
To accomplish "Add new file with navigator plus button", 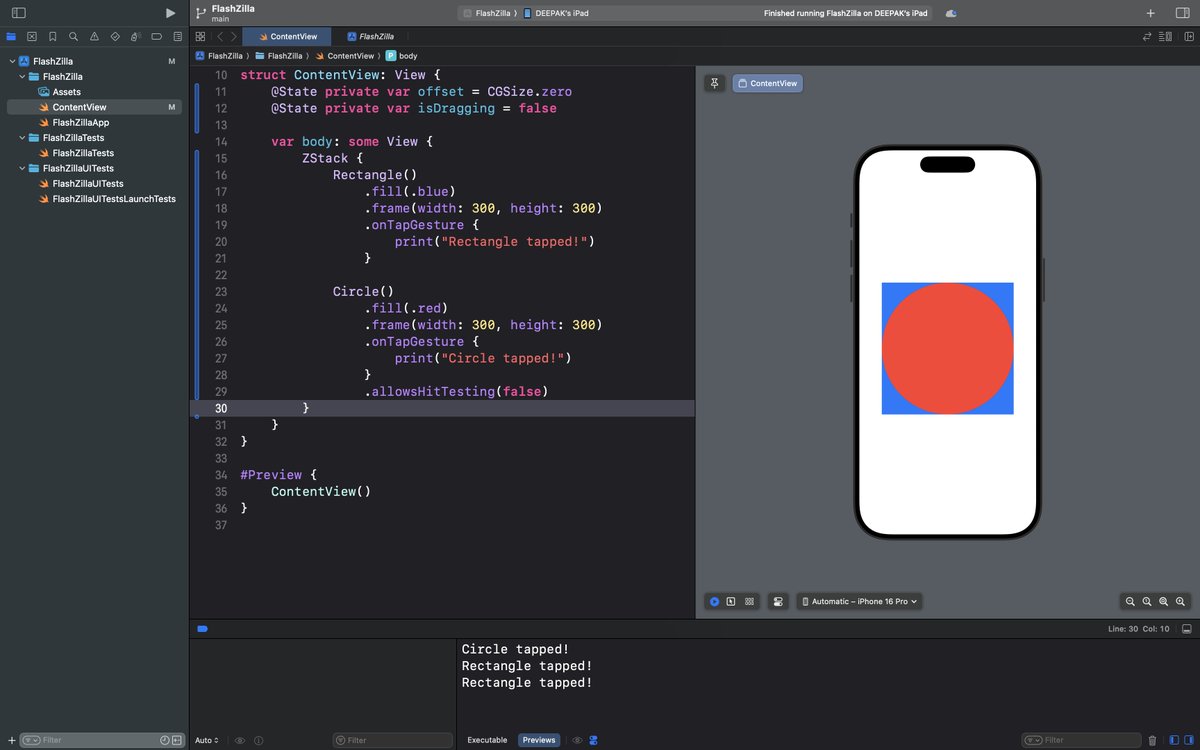I will click(11, 740).
